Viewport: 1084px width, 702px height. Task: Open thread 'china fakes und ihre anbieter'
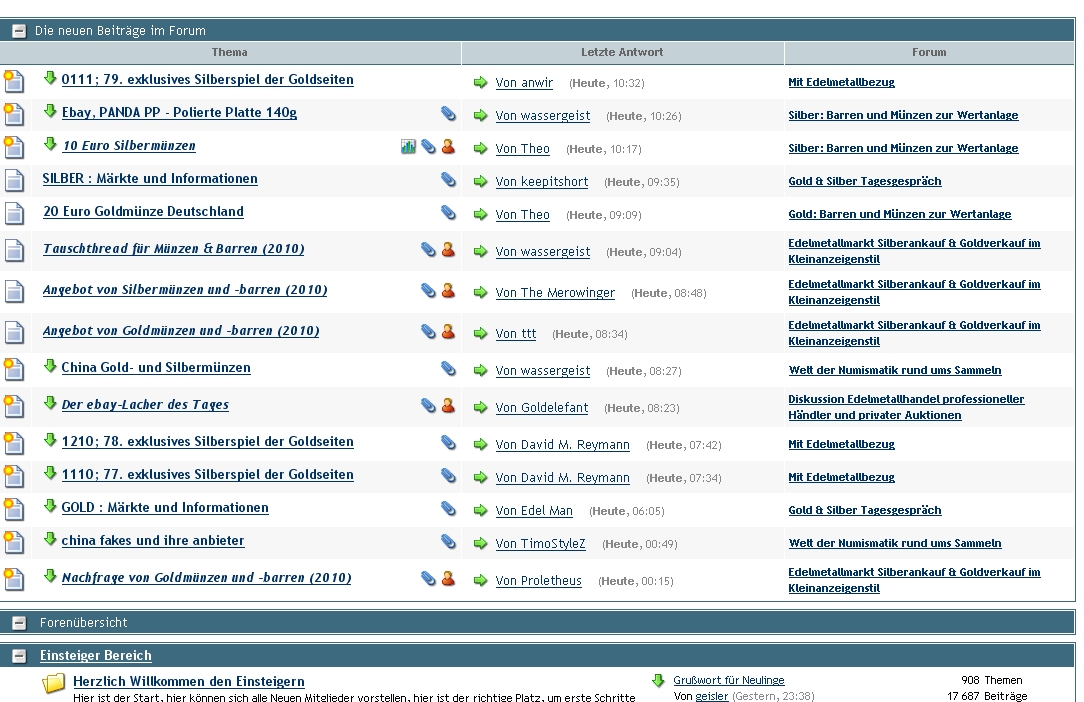pos(153,541)
